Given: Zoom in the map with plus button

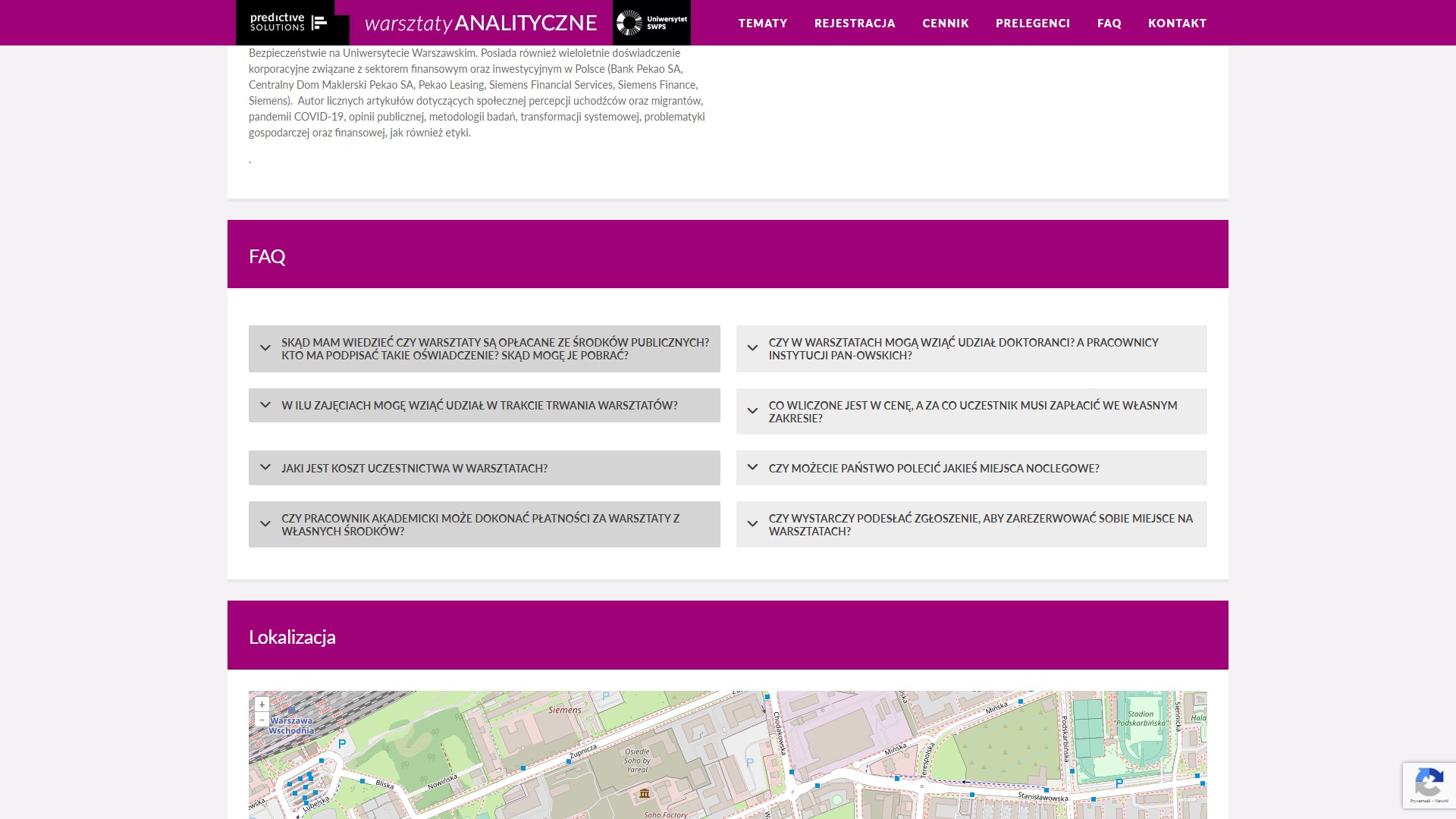Looking at the screenshot, I should pos(262,704).
